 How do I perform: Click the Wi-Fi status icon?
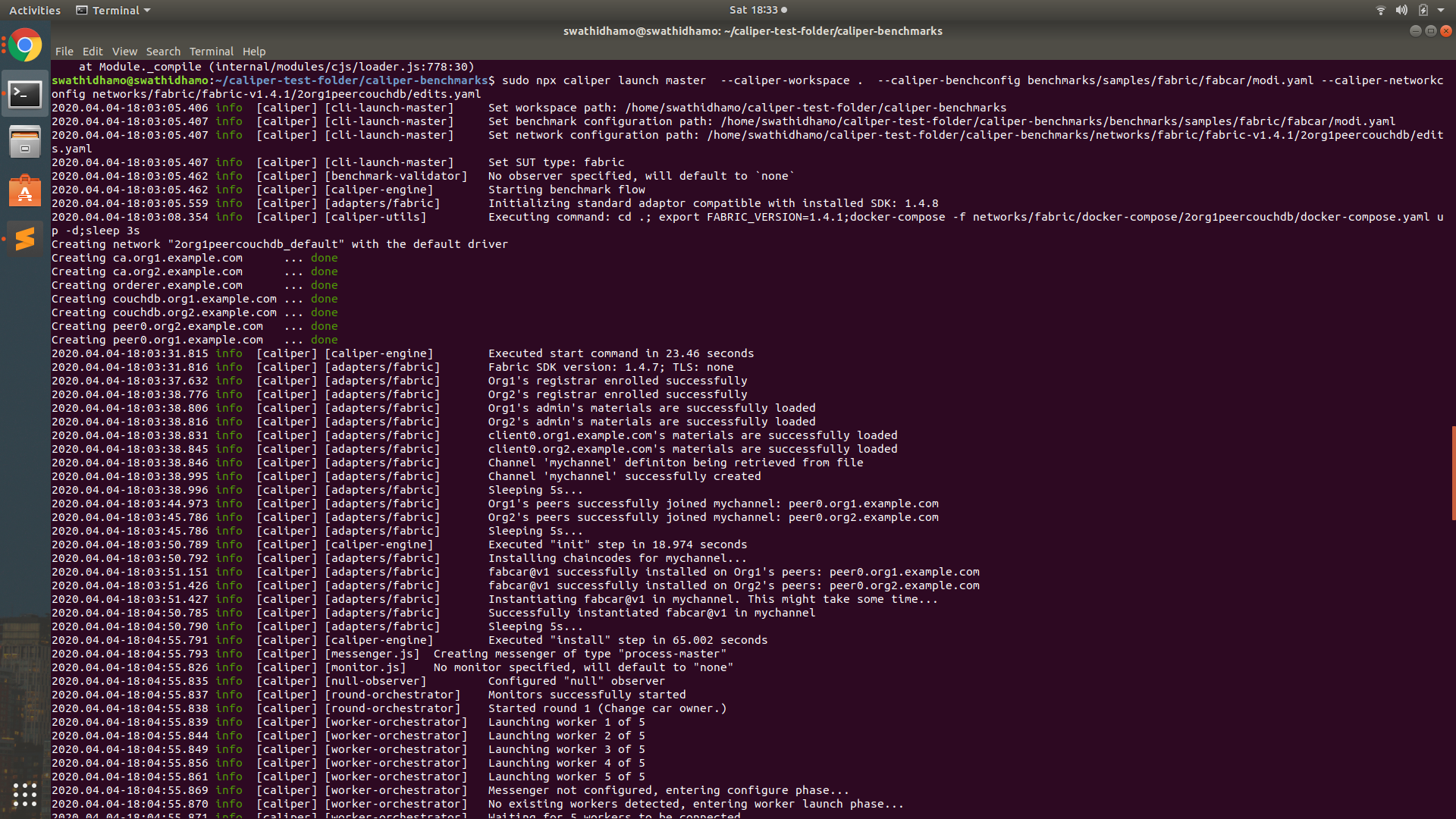pyautogui.click(x=1380, y=10)
